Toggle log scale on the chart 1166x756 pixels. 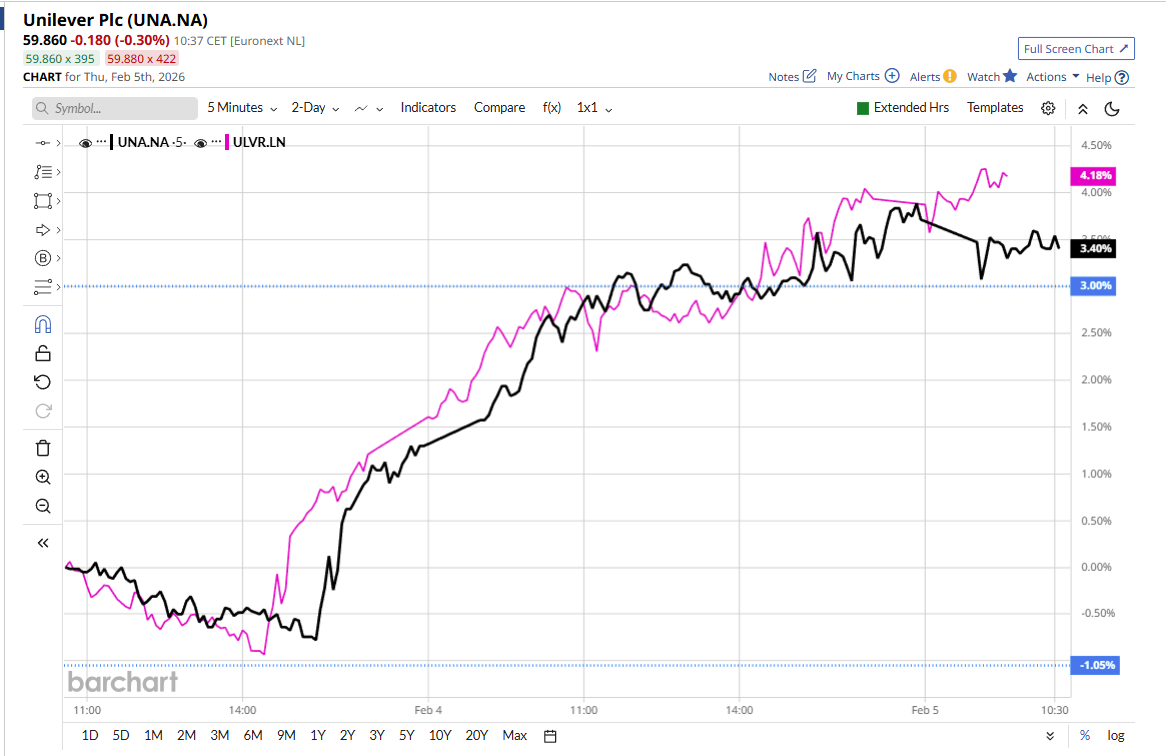[x=1116, y=736]
